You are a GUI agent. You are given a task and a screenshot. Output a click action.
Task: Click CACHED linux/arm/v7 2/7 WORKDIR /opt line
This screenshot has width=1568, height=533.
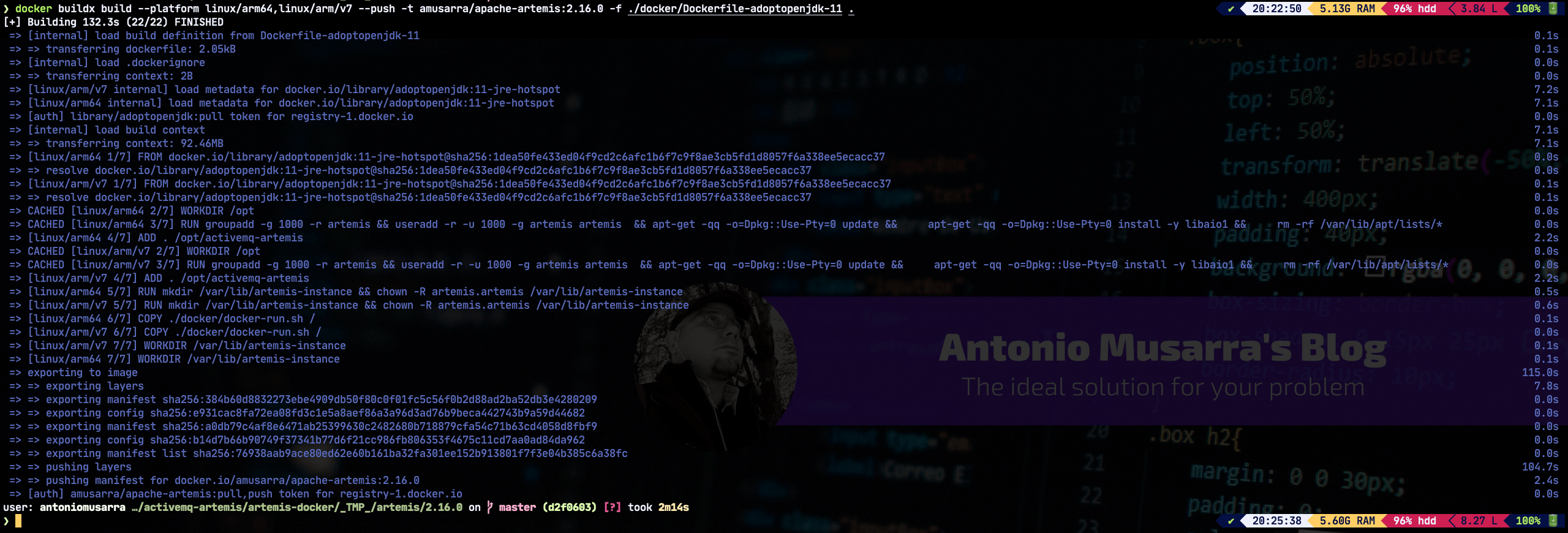pos(135,251)
